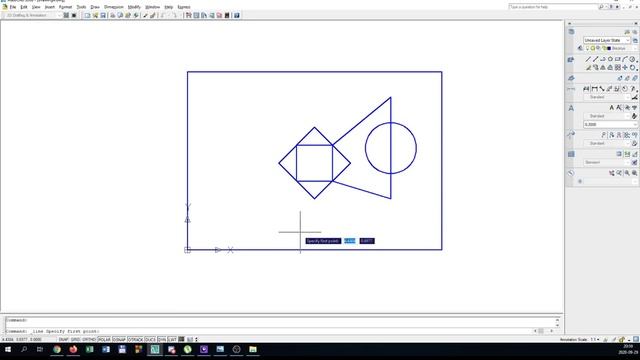The image size is (640, 360).
Task: Click the New drawing toolbar icon
Action: (x=87, y=16)
